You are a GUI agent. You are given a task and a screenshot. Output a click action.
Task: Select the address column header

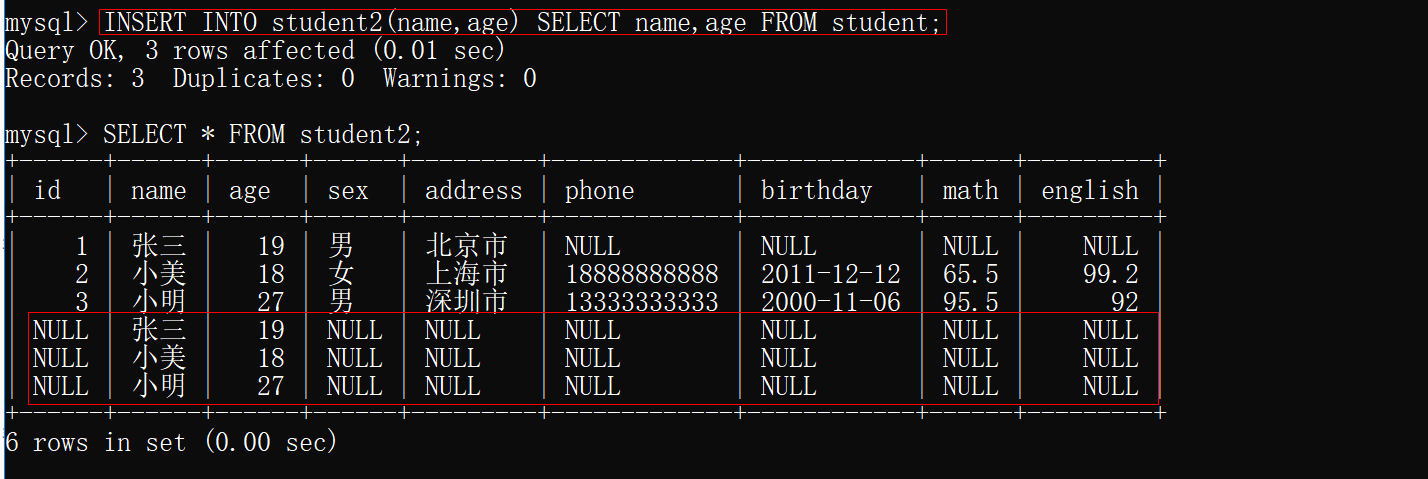pos(473,190)
